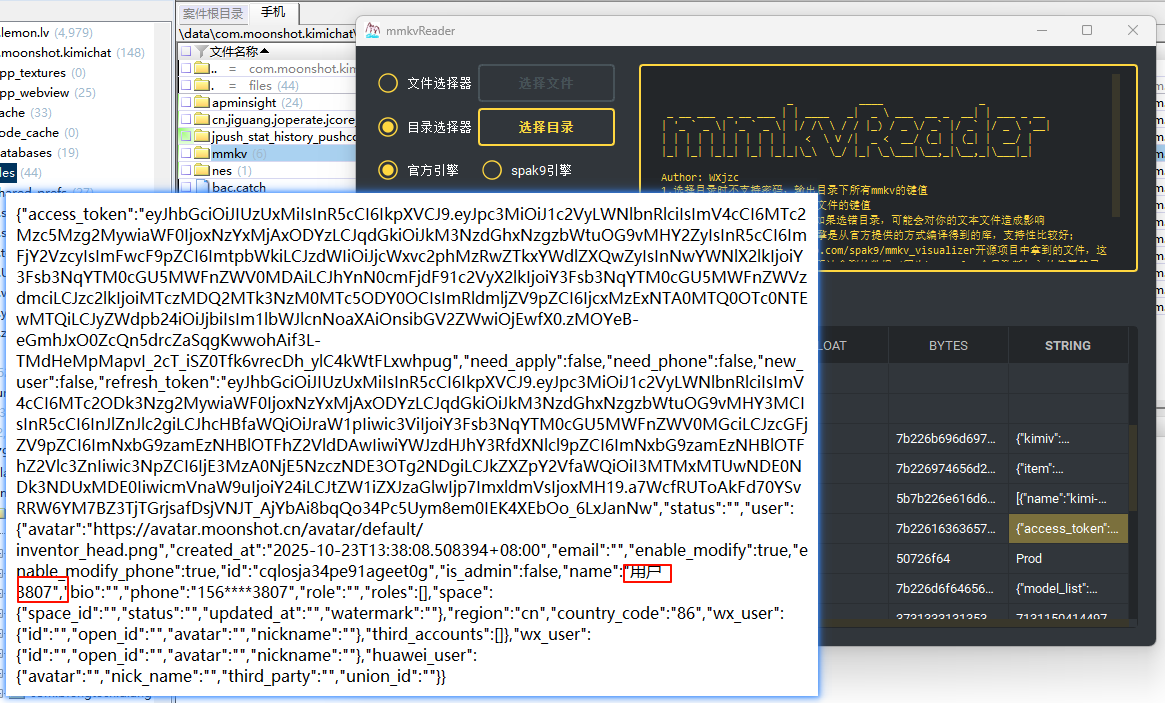The height and width of the screenshot is (703, 1165).
Task: Open the moonshot.kimichat (148) tree node
Action: click(72, 53)
